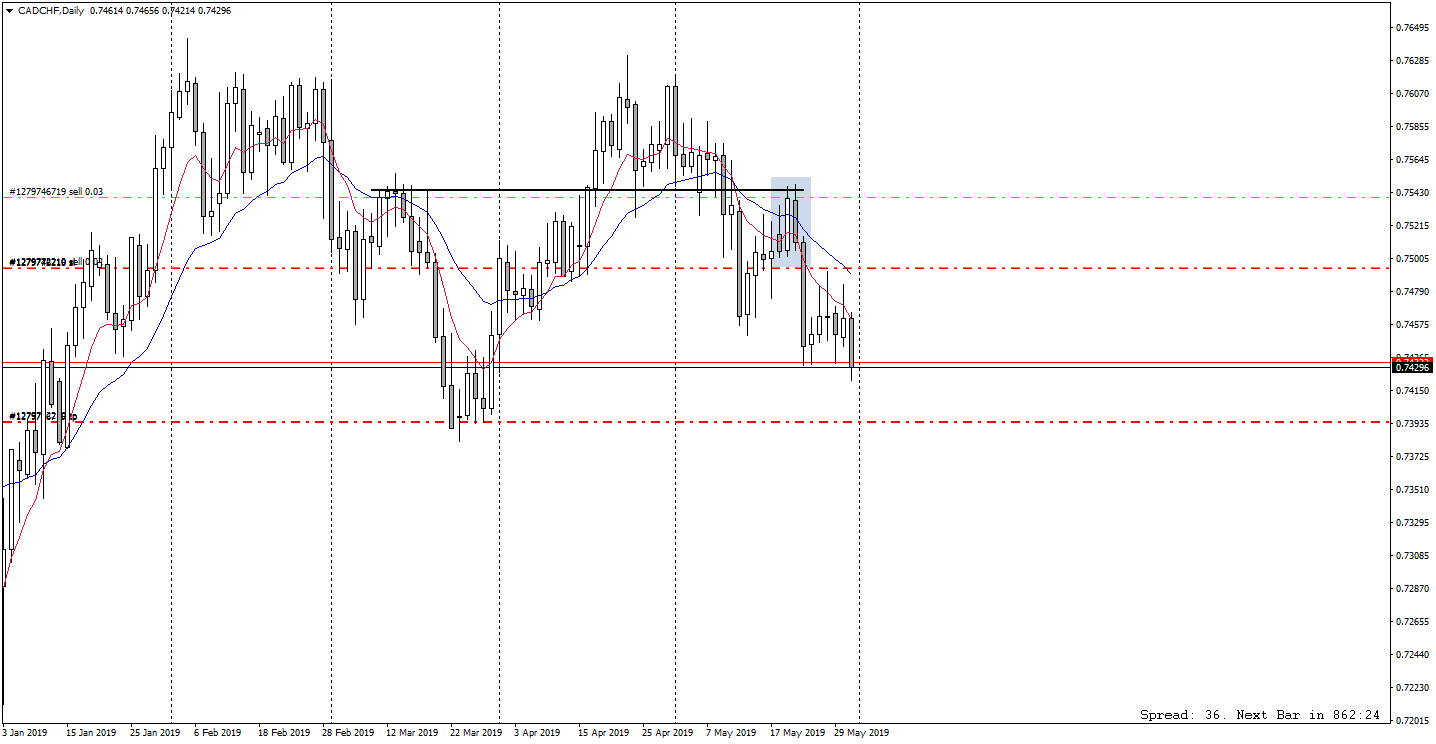Click the 22 Mar 2019 date label
Image resolution: width=1436 pixels, height=744 pixels.
point(475,733)
